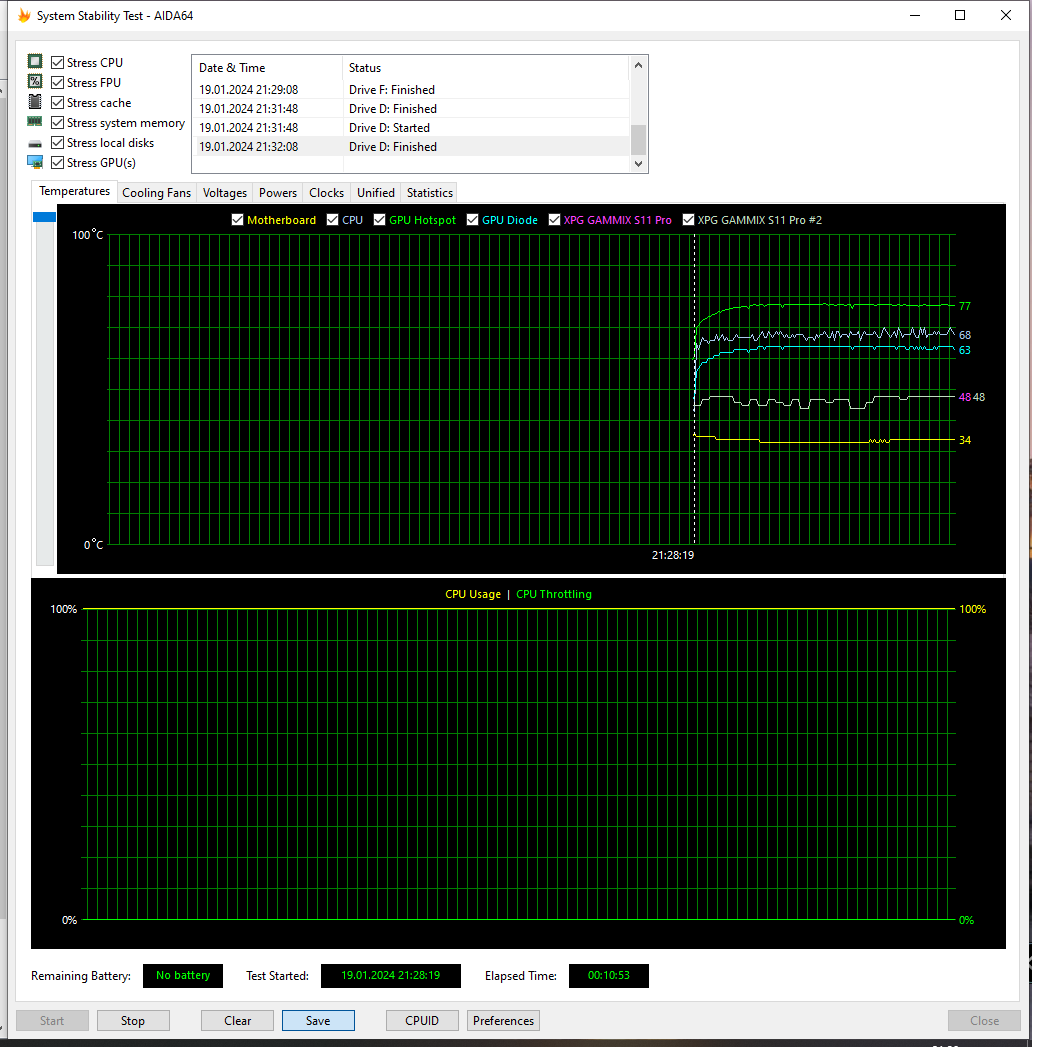The image size is (1037, 1047).
Task: Toggle the Stress system memory checkbox
Action: (57, 123)
